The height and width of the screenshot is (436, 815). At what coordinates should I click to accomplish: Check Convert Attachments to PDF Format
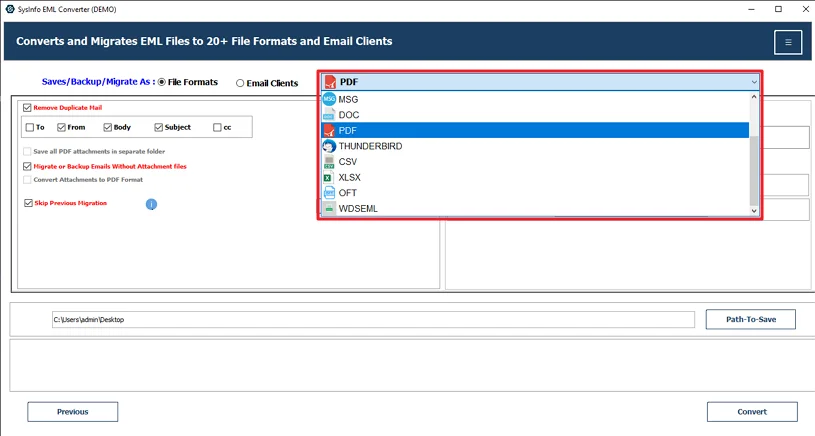pyautogui.click(x=27, y=180)
